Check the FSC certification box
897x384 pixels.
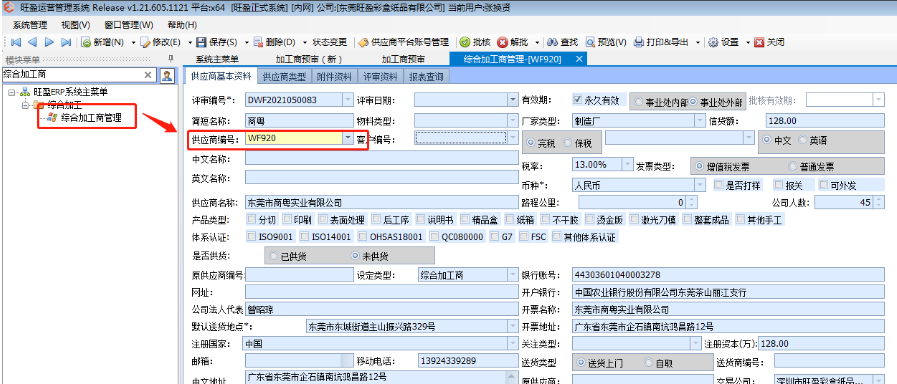coord(523,236)
